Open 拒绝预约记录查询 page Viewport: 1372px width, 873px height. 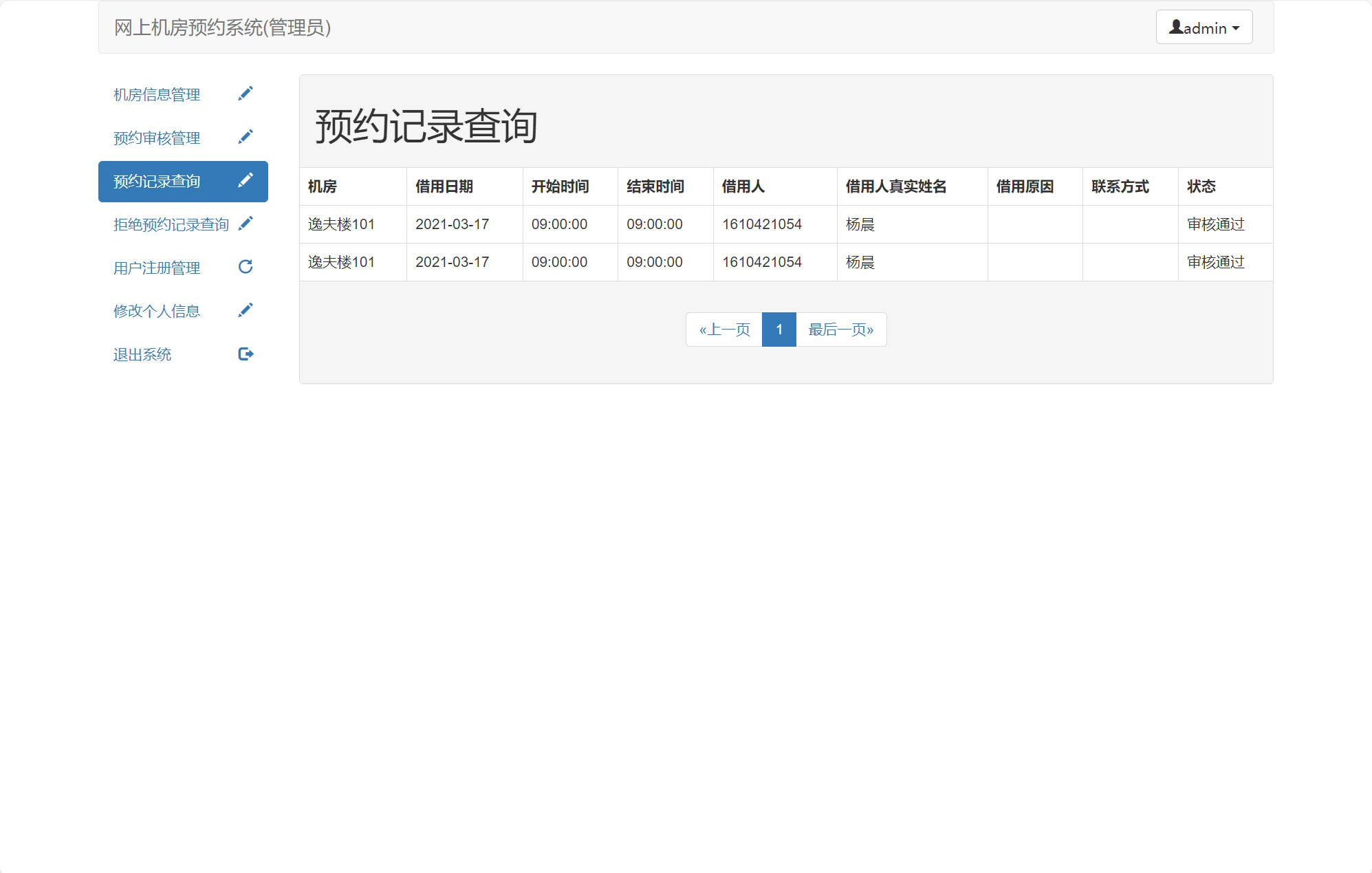tap(170, 224)
